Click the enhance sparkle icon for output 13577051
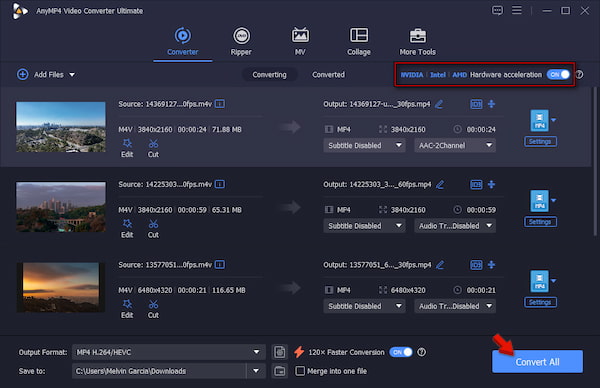This screenshot has width=600, height=388. (x=492, y=265)
